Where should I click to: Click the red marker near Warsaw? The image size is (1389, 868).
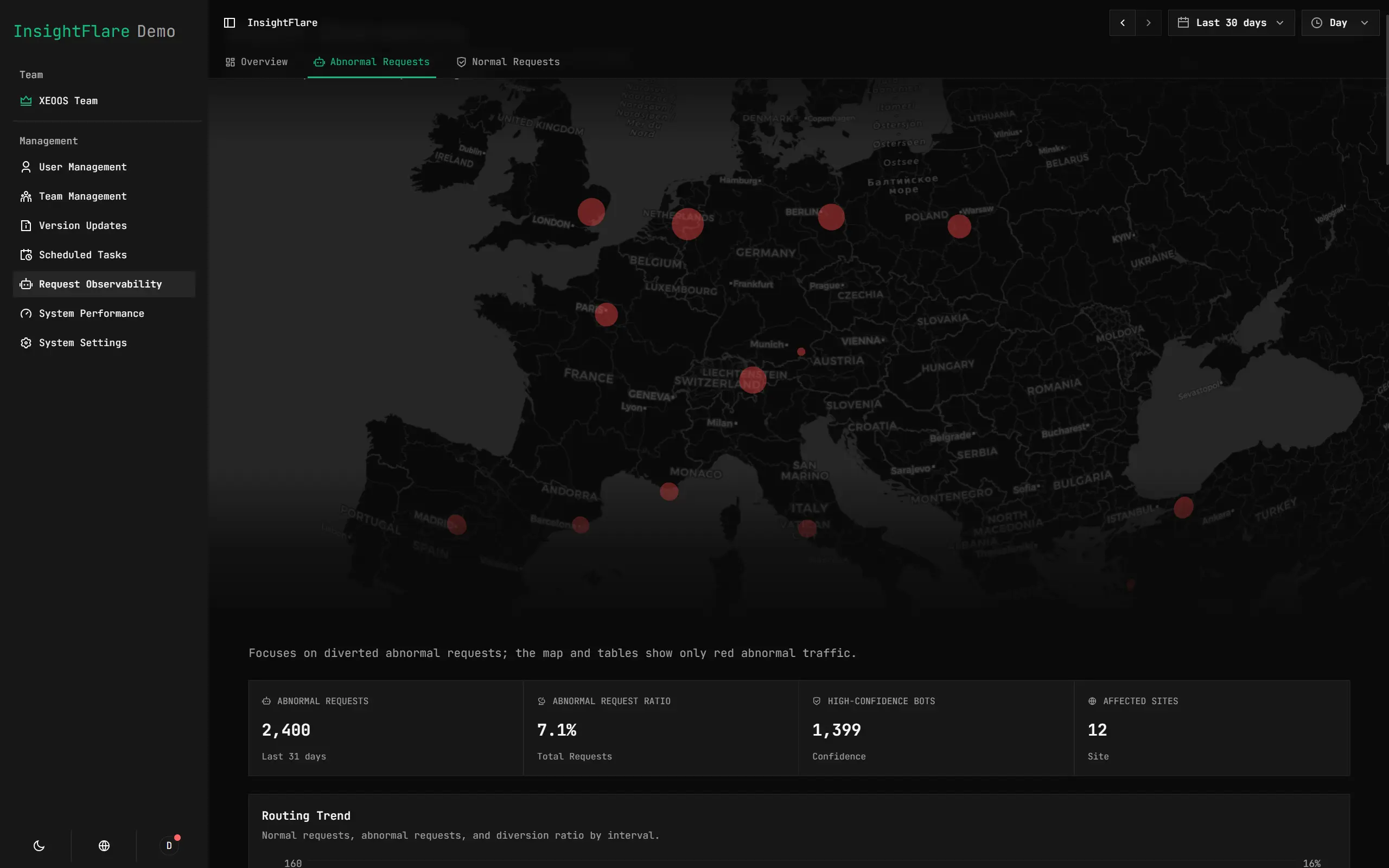(x=959, y=226)
